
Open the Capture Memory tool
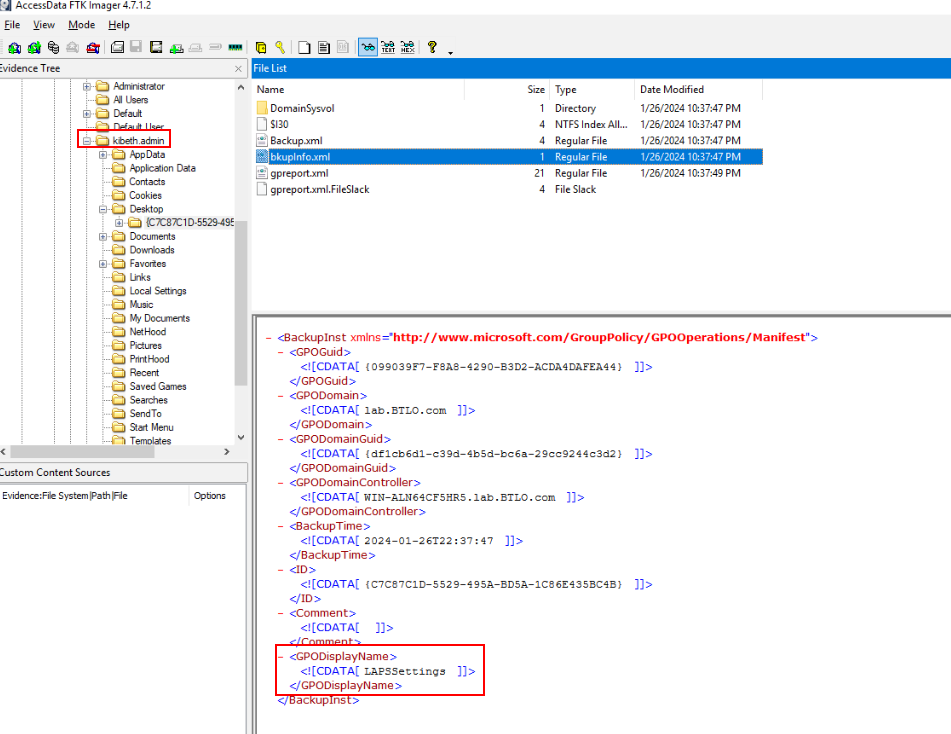pos(235,47)
